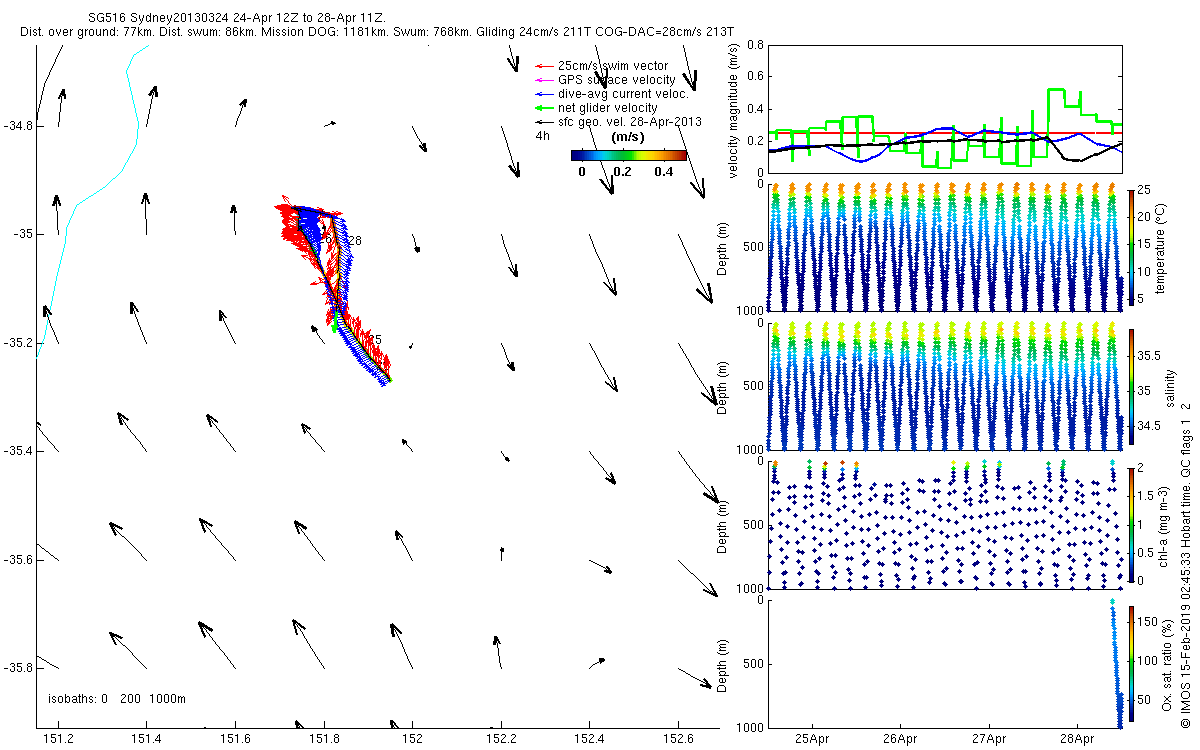Click the temperature colorbar
The image size is (1200, 750).
(1131, 250)
